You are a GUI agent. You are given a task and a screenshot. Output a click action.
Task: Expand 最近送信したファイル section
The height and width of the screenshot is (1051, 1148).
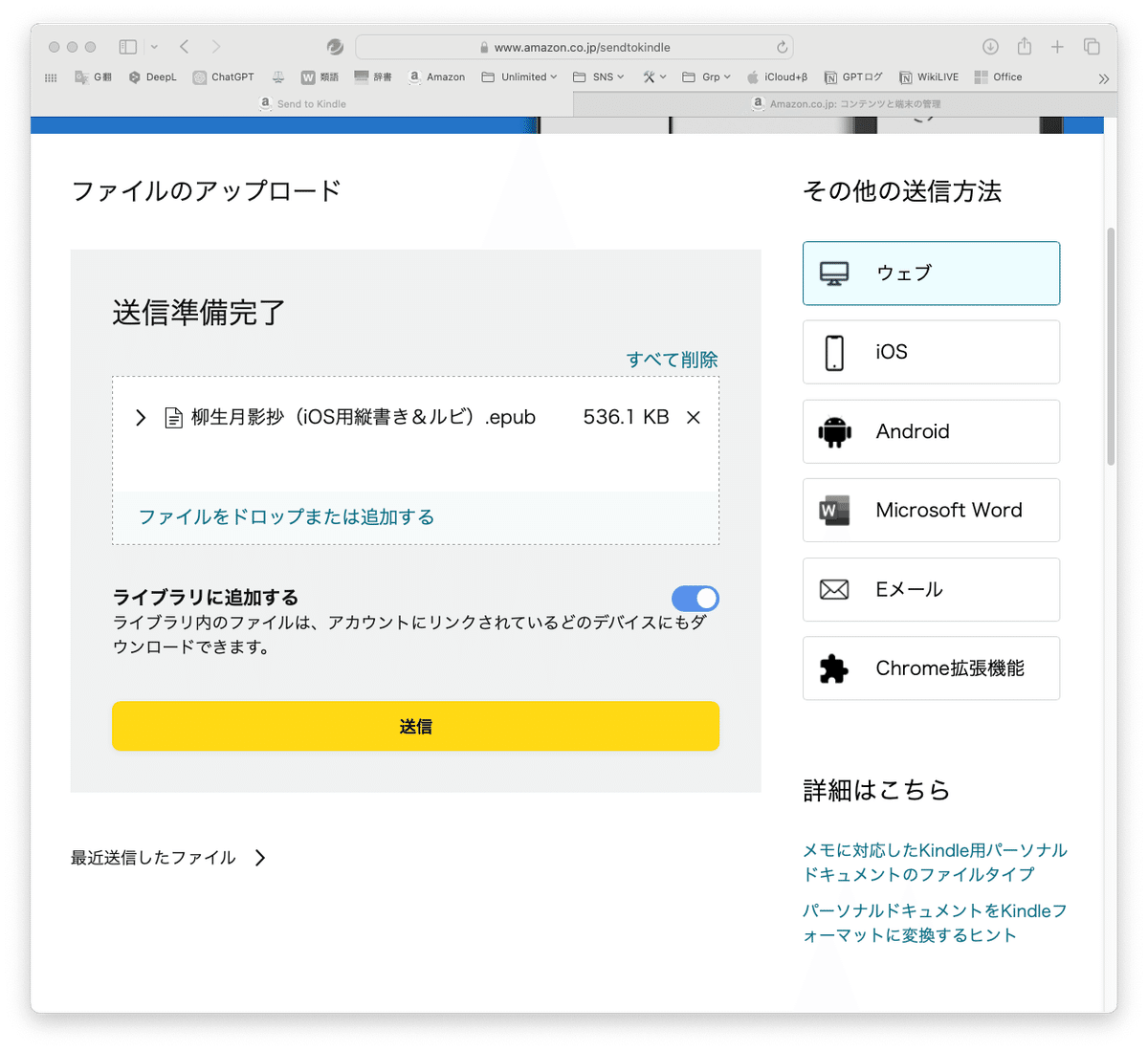(x=168, y=858)
